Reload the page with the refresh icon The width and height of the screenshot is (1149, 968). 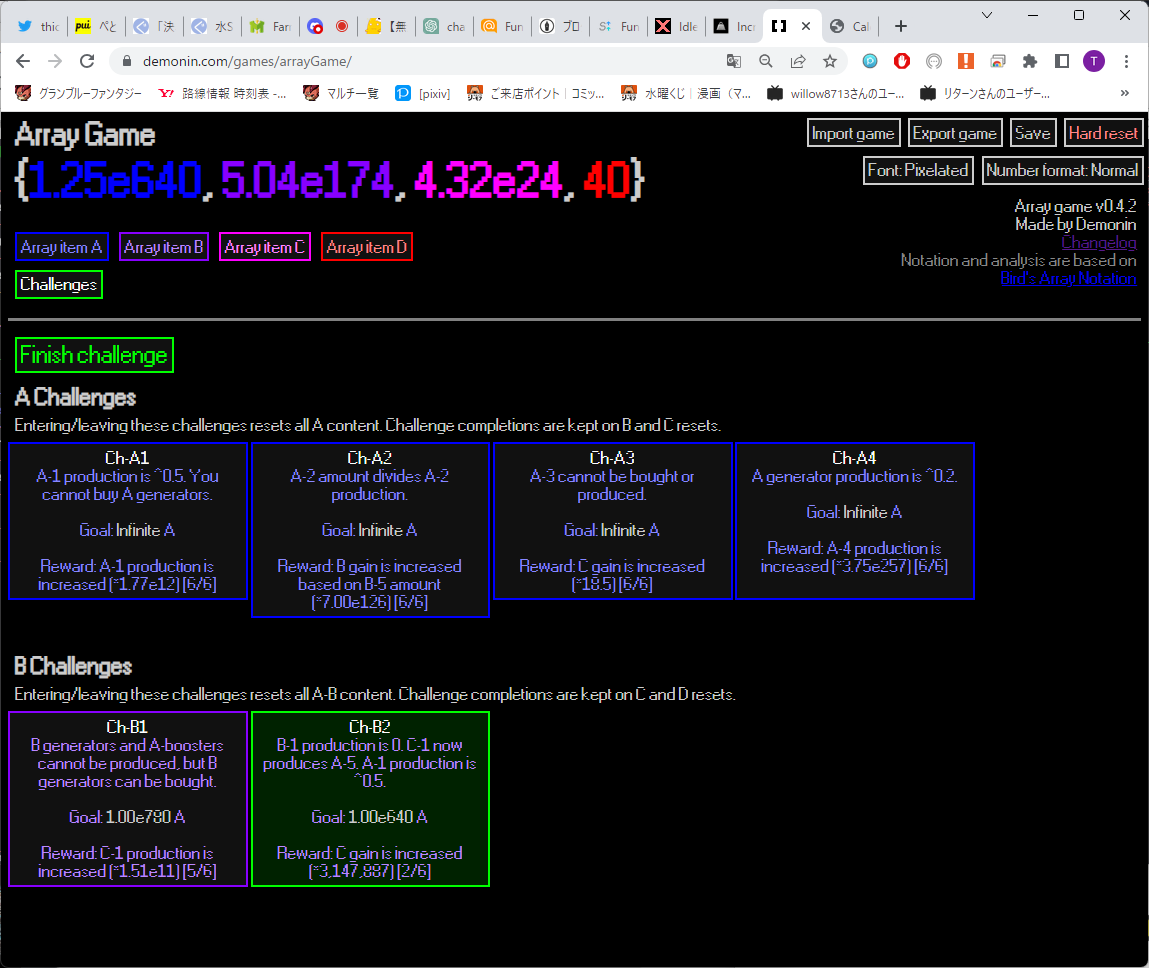[87, 62]
